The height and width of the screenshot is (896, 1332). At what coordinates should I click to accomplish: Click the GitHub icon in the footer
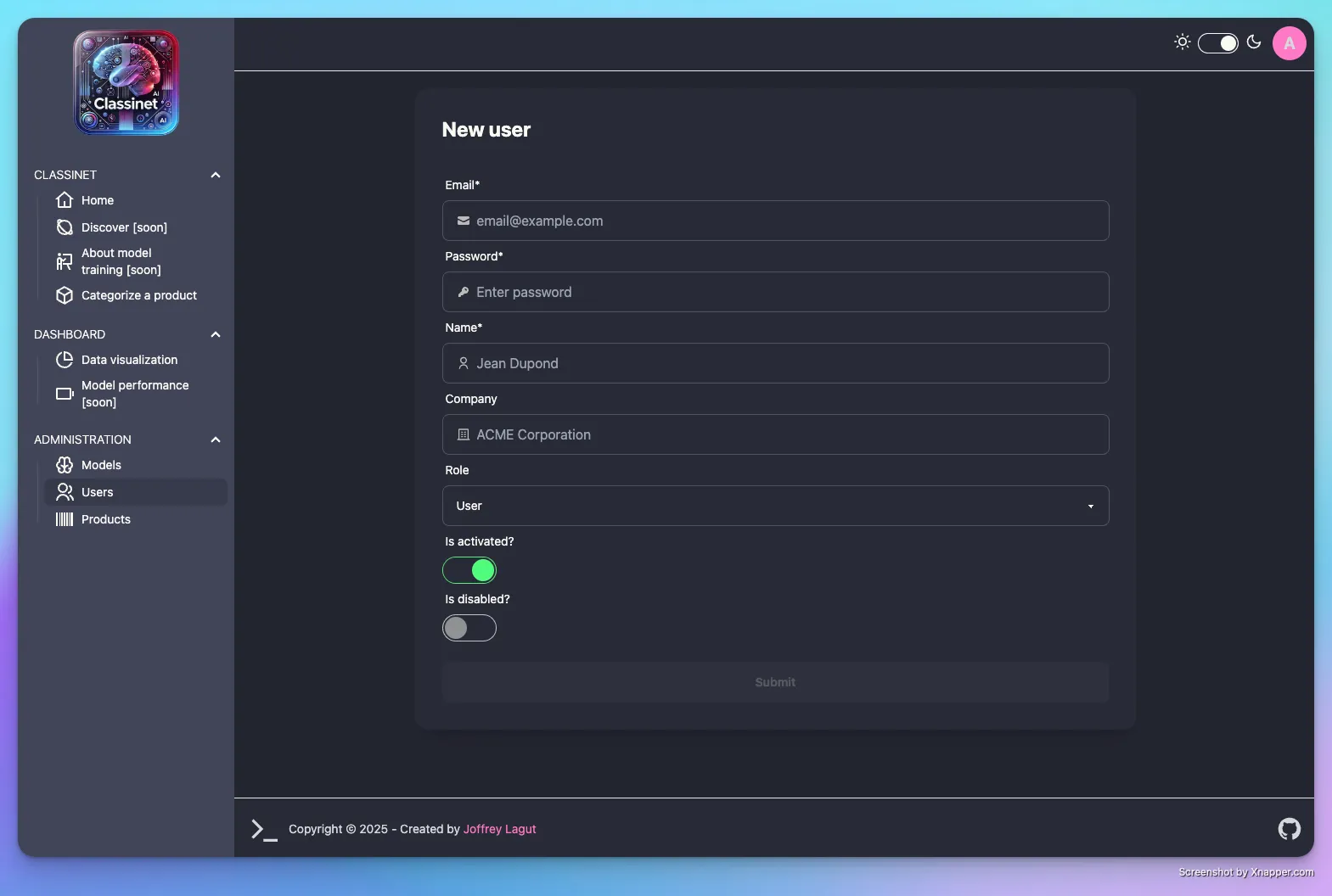click(1289, 829)
